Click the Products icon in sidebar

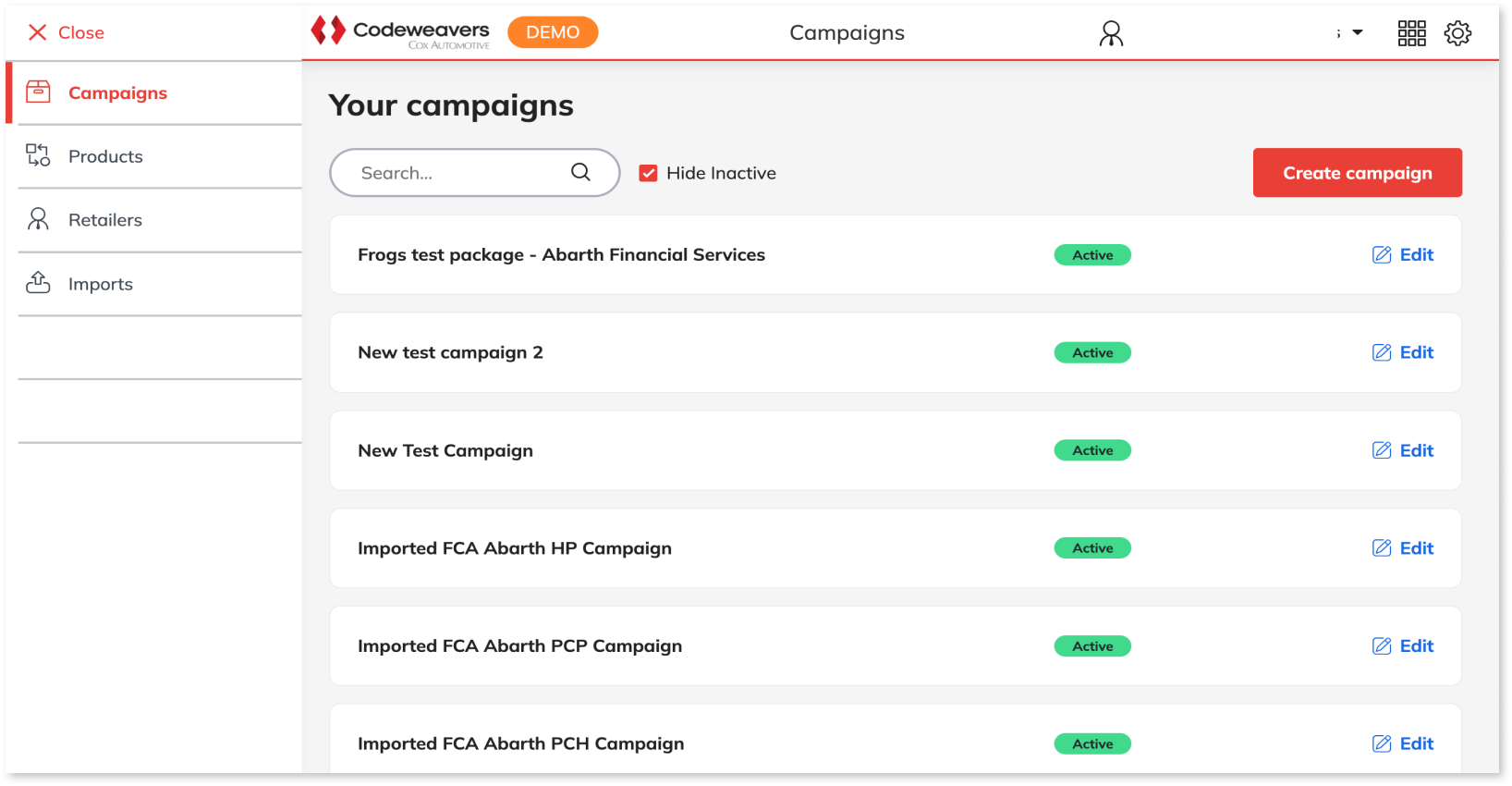[x=38, y=155]
